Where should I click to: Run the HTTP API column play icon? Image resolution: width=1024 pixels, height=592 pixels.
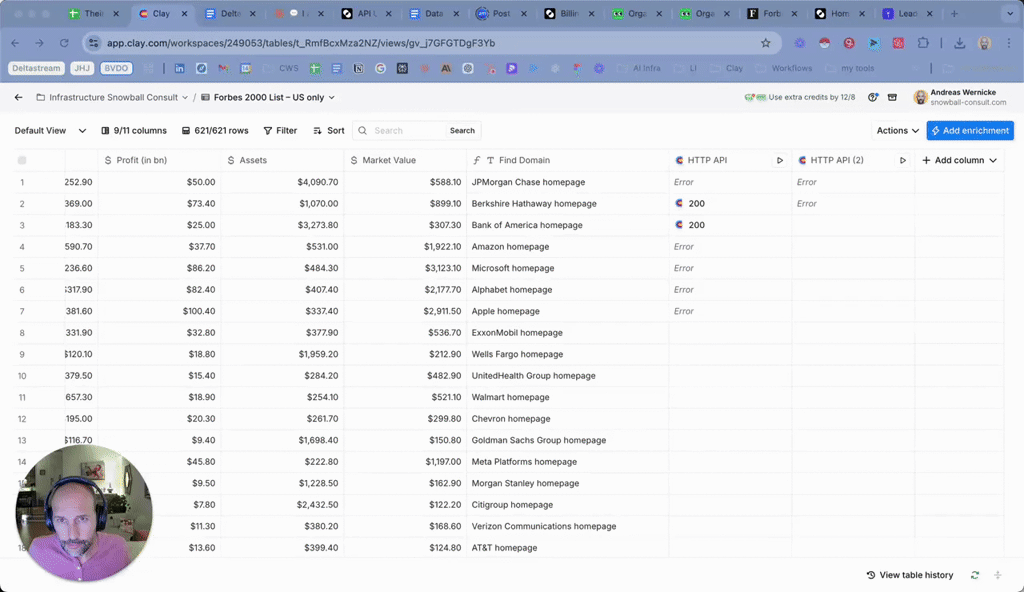pos(780,160)
